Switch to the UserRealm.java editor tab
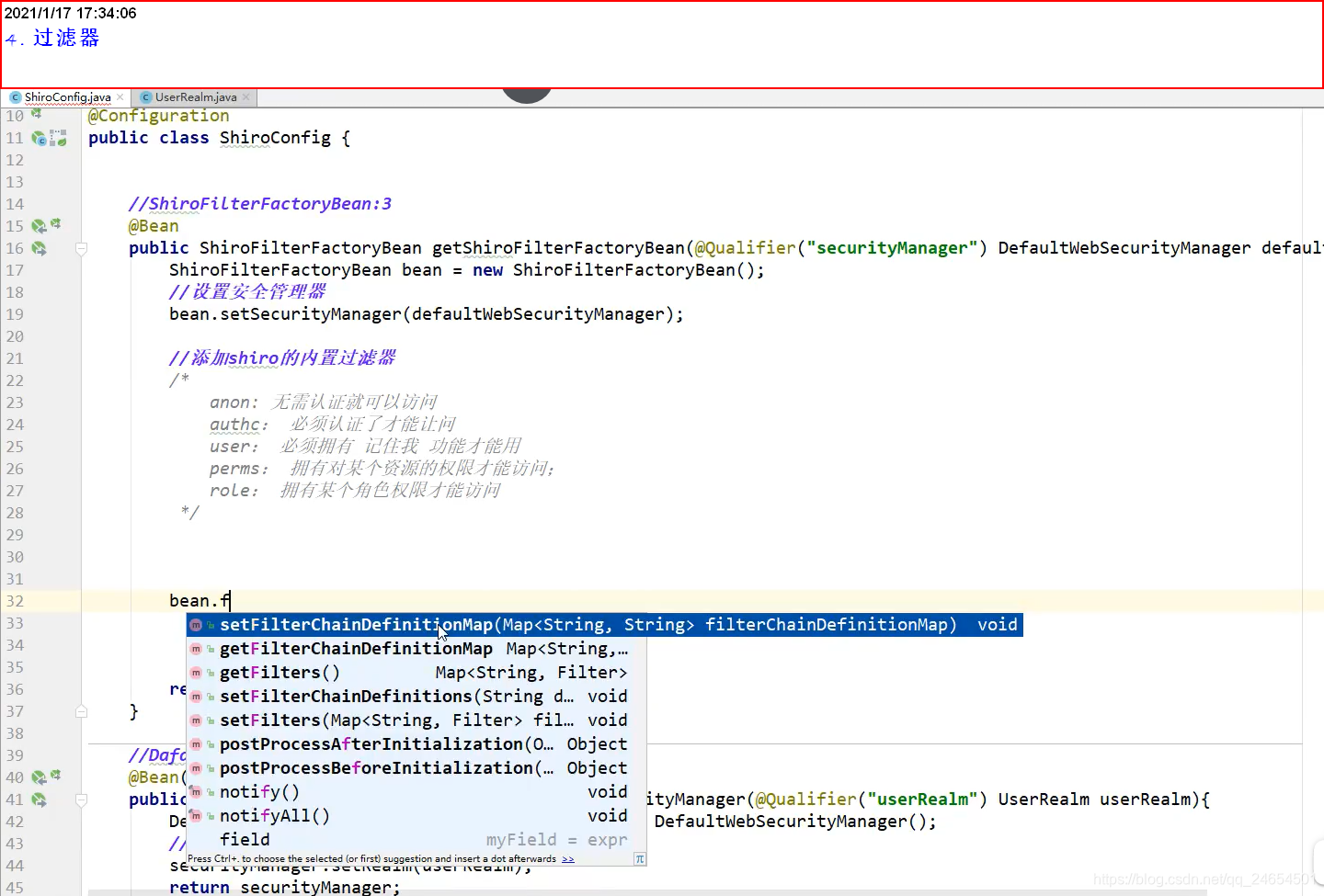Viewport: 1324px width, 896px height. pyautogui.click(x=195, y=97)
